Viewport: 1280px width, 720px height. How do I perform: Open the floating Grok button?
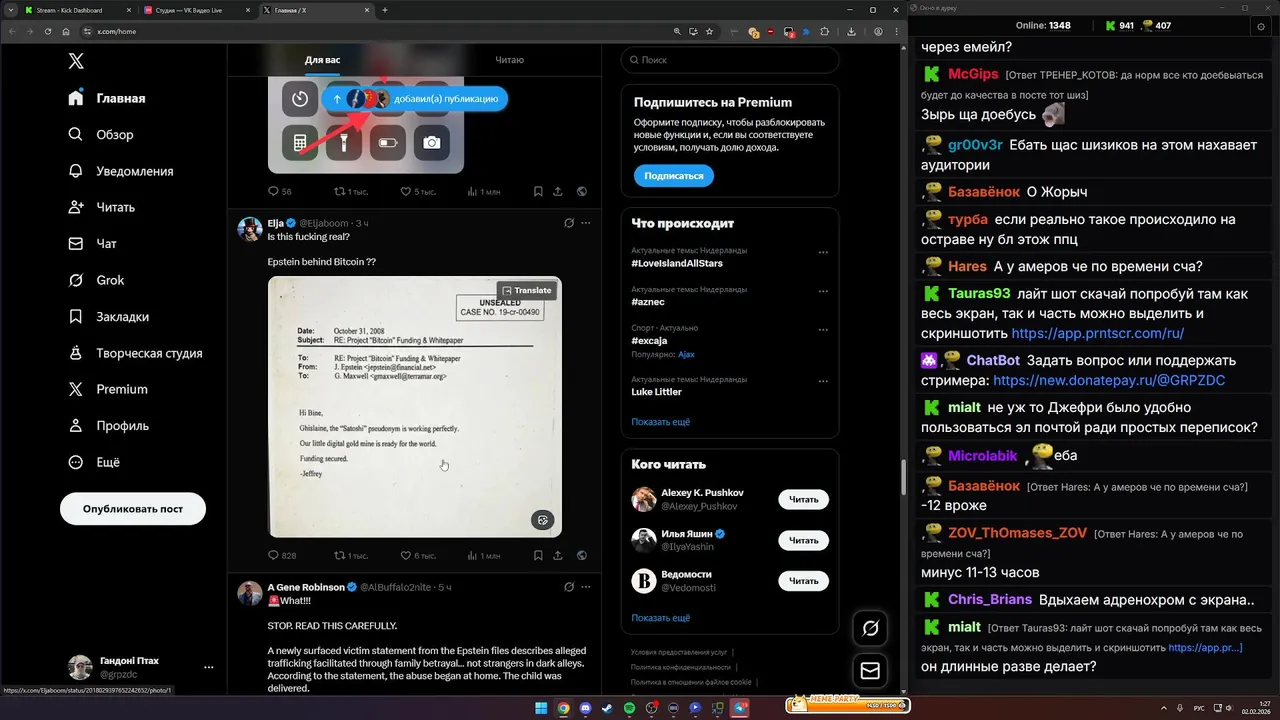(870, 628)
